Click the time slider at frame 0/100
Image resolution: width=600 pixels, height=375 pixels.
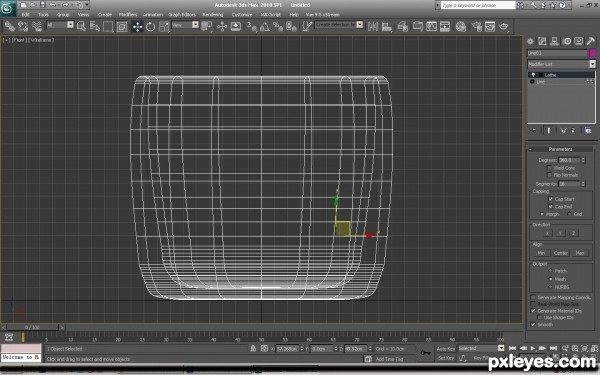click(x=33, y=328)
